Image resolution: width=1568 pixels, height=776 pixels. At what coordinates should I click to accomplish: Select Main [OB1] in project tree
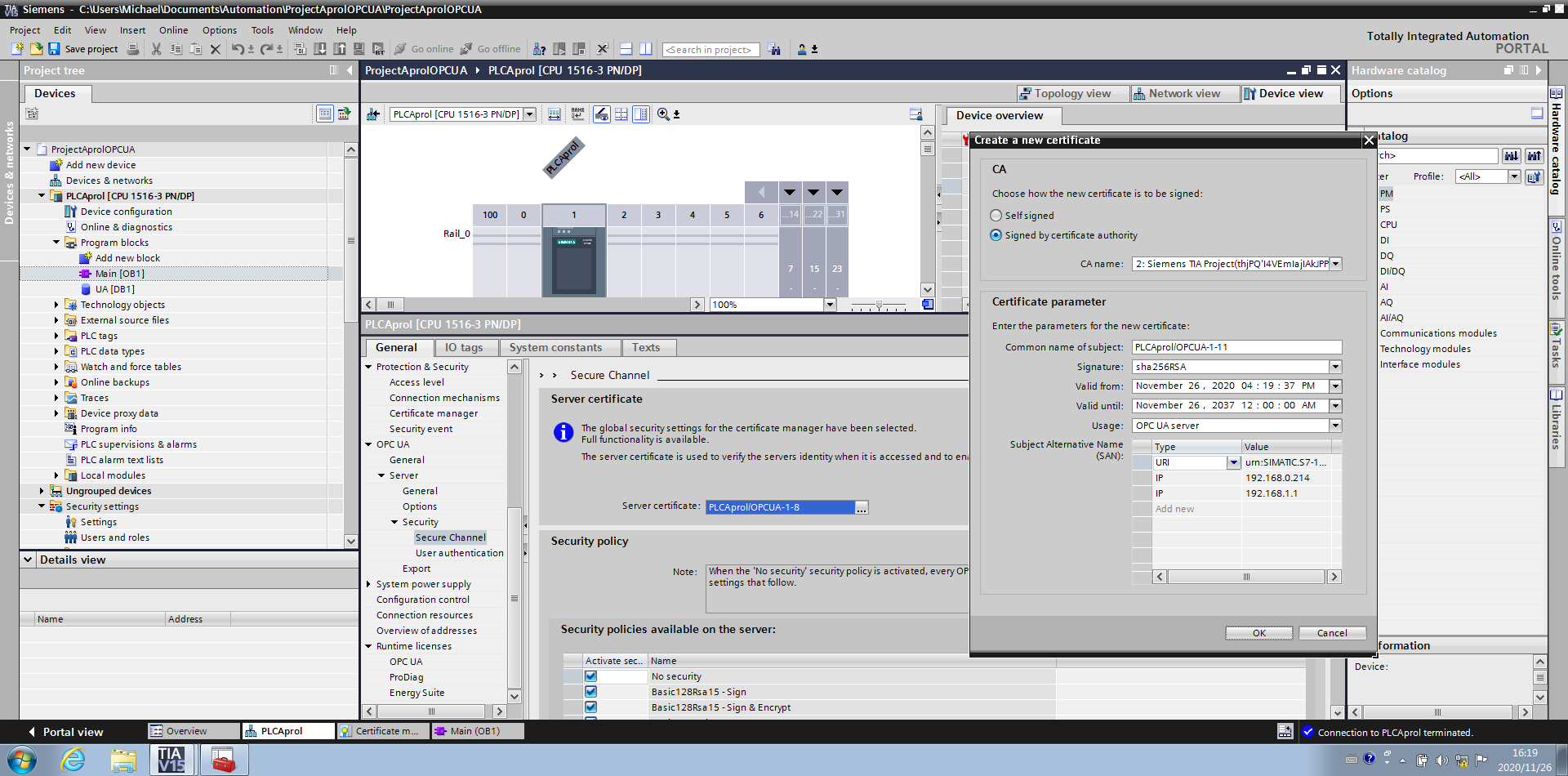pos(119,274)
